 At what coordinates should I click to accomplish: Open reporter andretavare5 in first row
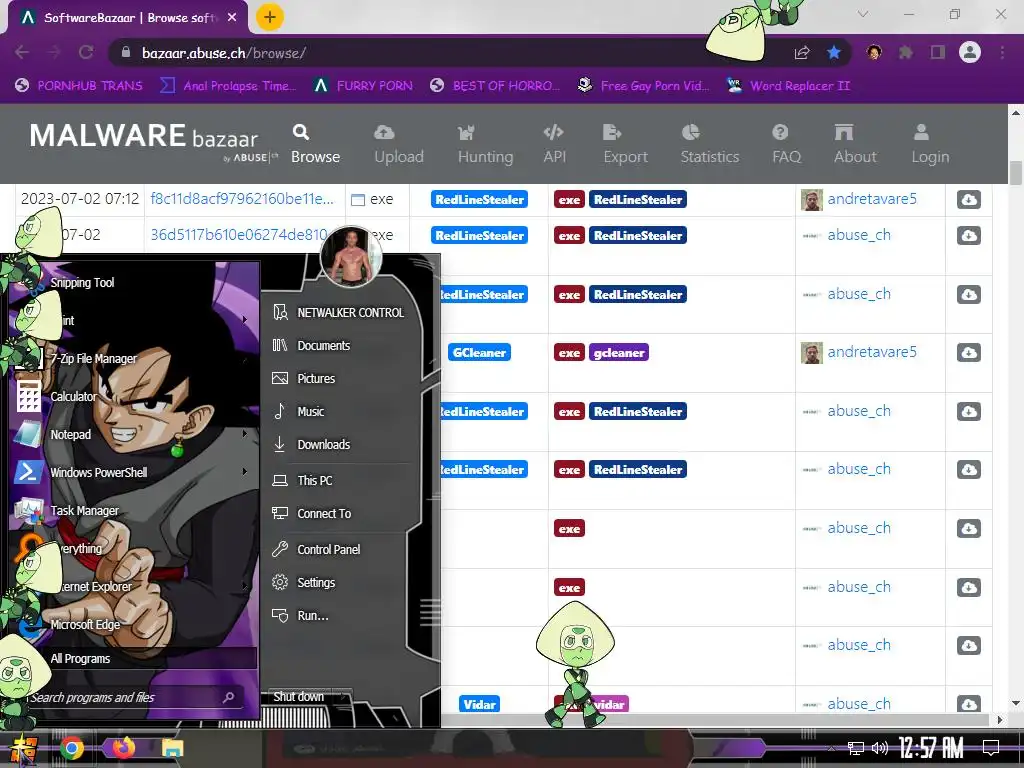[872, 199]
